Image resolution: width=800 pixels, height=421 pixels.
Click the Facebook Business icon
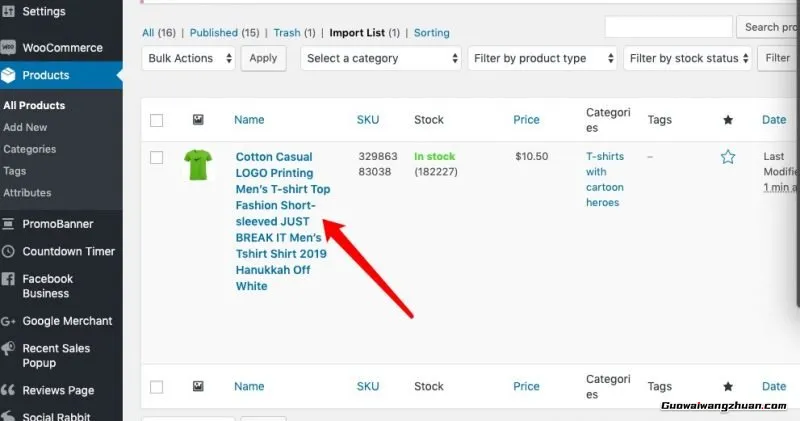click(x=9, y=279)
